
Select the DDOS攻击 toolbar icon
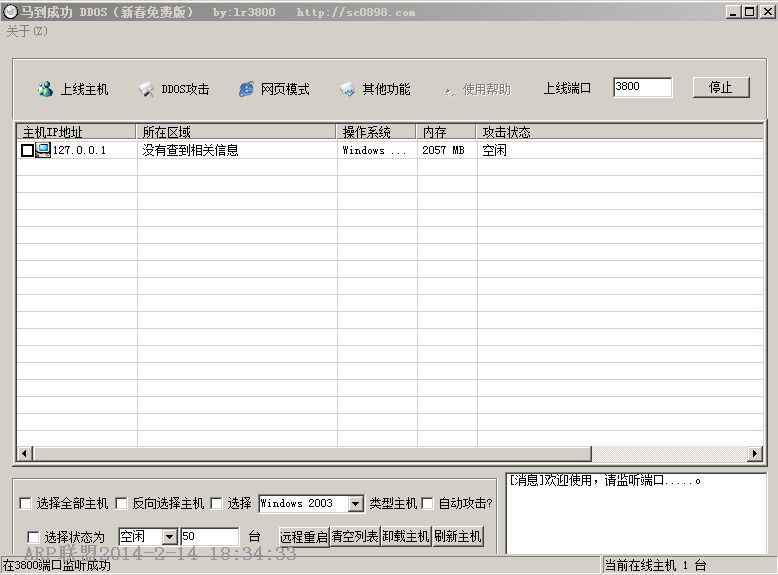(146, 89)
